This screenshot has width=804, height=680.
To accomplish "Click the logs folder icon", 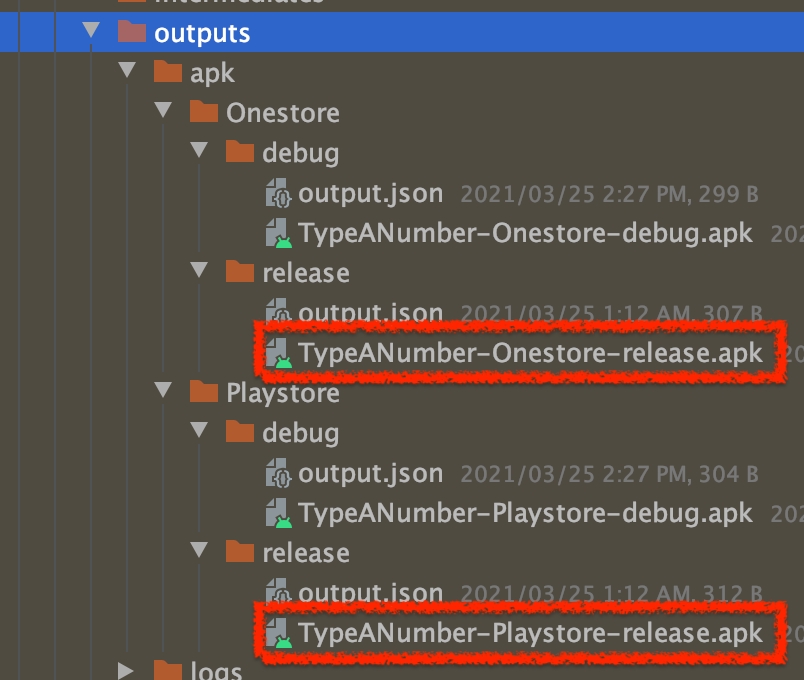I will (x=168, y=669).
